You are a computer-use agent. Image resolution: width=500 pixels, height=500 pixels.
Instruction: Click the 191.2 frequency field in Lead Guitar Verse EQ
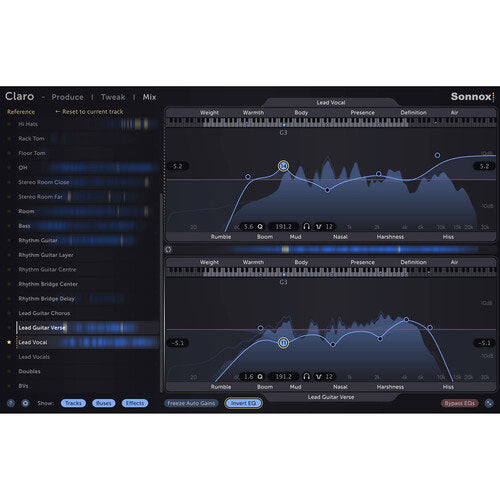click(x=283, y=377)
